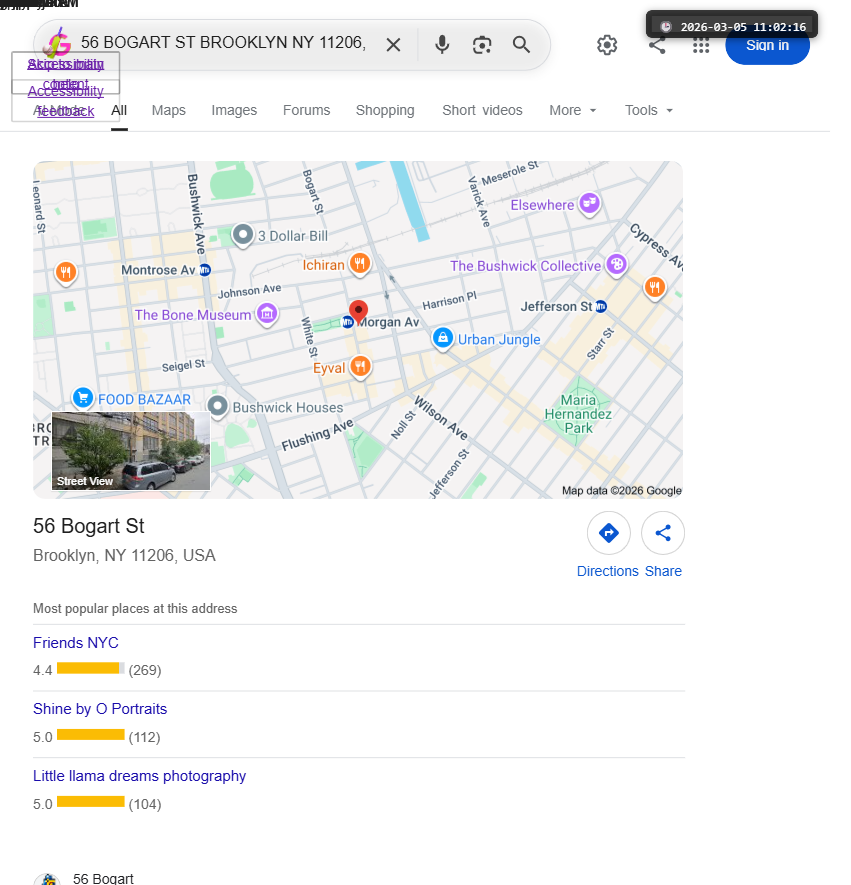Switch to the Forums tab
The width and height of the screenshot is (851, 885).
coord(306,111)
